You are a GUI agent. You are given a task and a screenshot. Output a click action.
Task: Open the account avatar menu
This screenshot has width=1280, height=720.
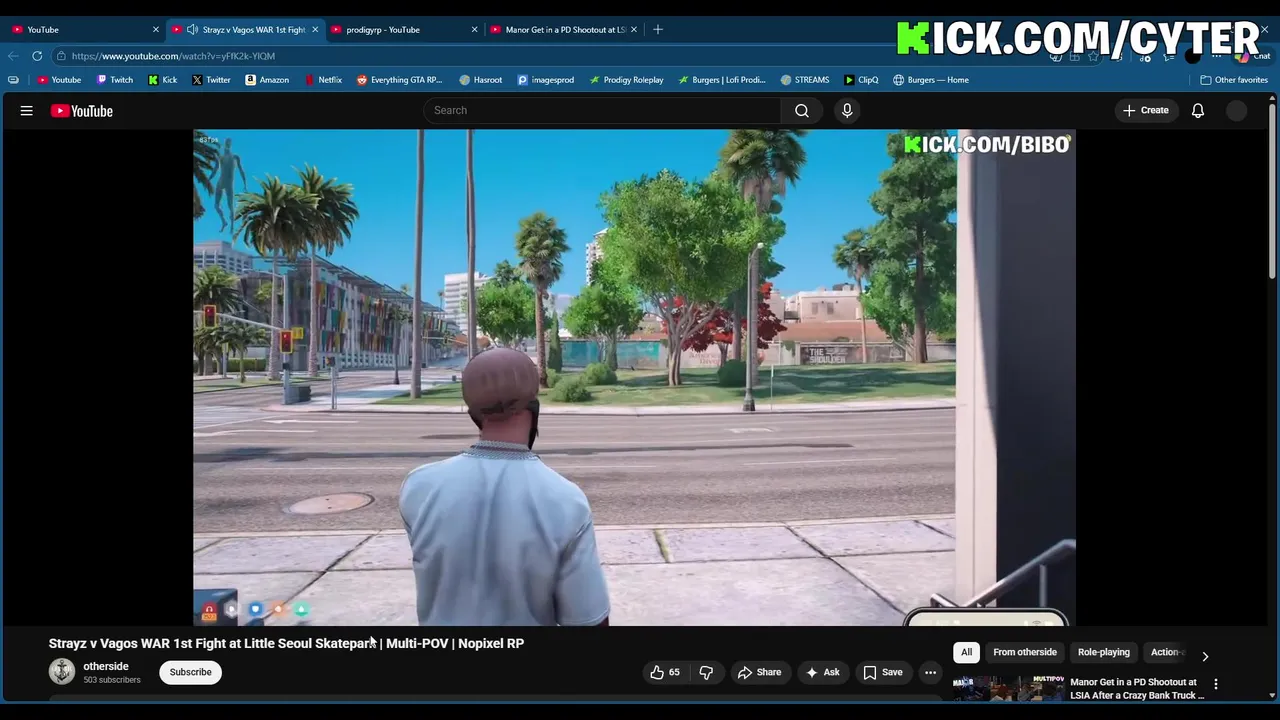click(1237, 110)
